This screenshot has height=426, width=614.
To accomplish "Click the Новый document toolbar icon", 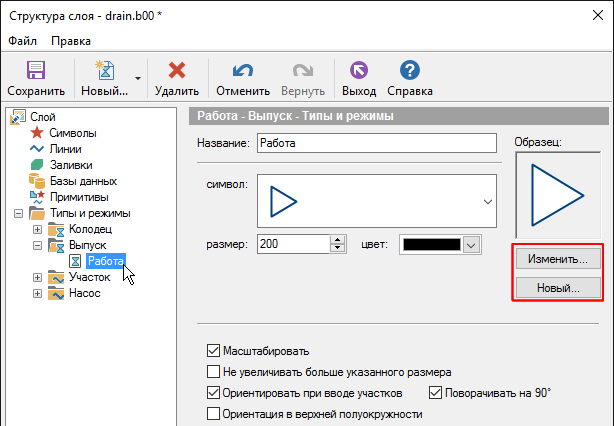I will [x=104, y=71].
